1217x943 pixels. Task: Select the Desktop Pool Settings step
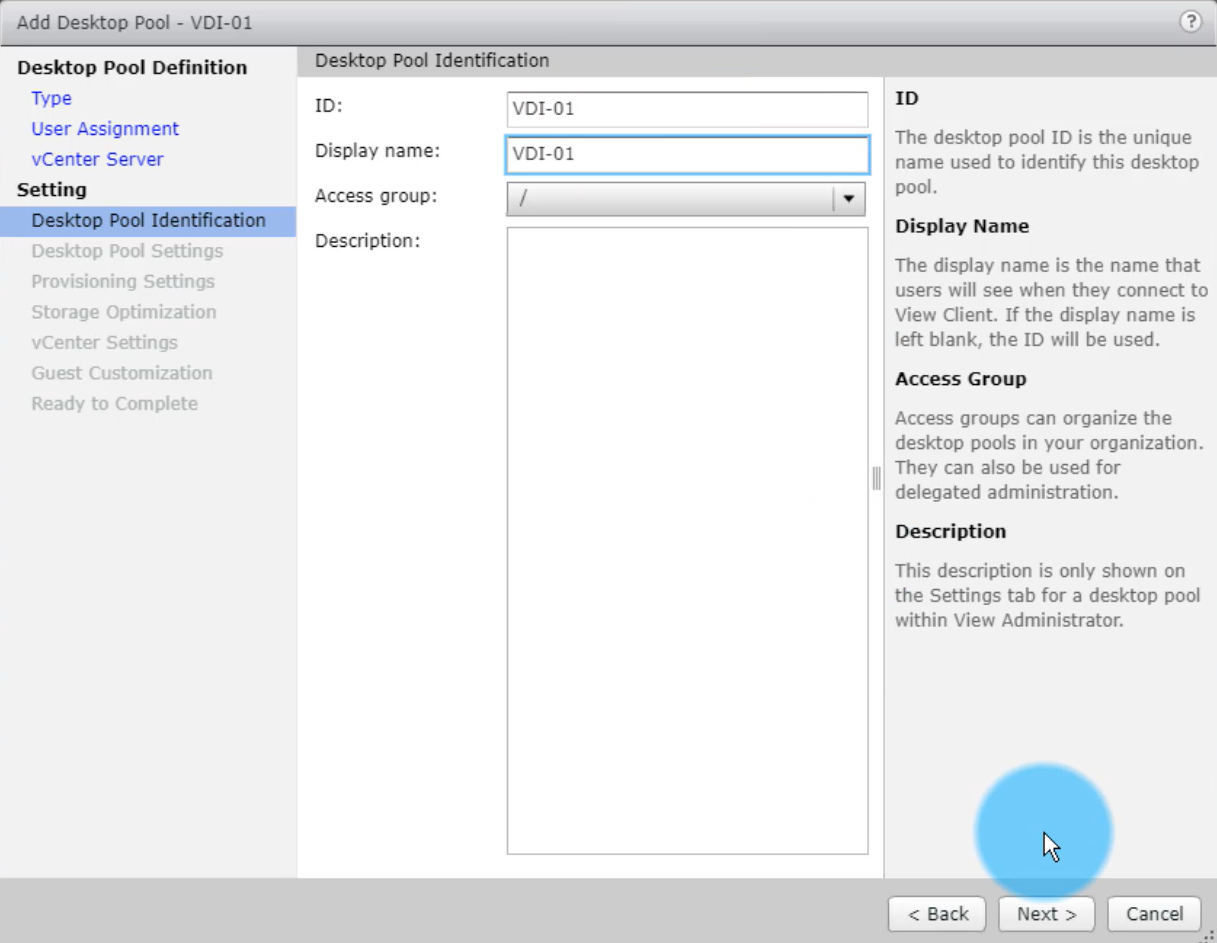(127, 251)
